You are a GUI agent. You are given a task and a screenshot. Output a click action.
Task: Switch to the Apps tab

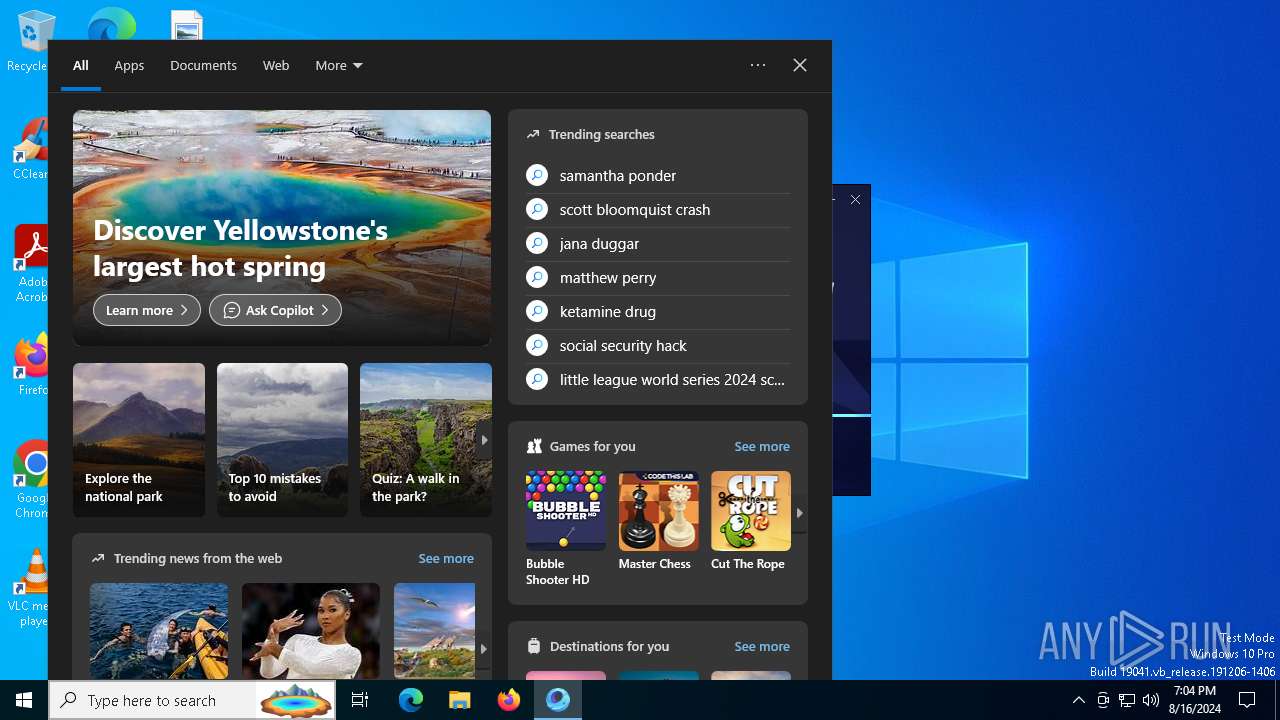click(x=129, y=65)
